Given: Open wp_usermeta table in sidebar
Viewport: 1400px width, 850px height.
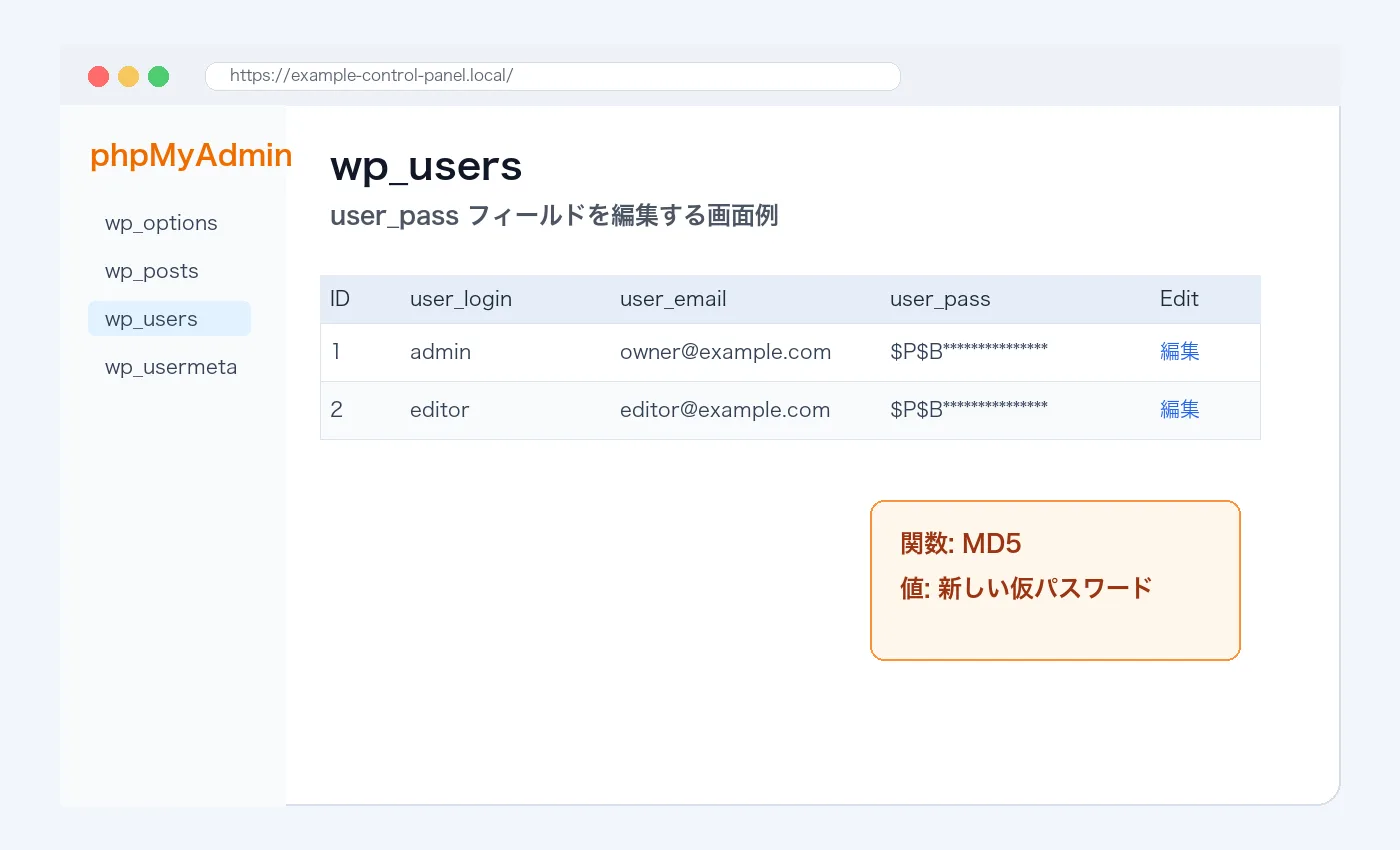Looking at the screenshot, I should coord(171,367).
